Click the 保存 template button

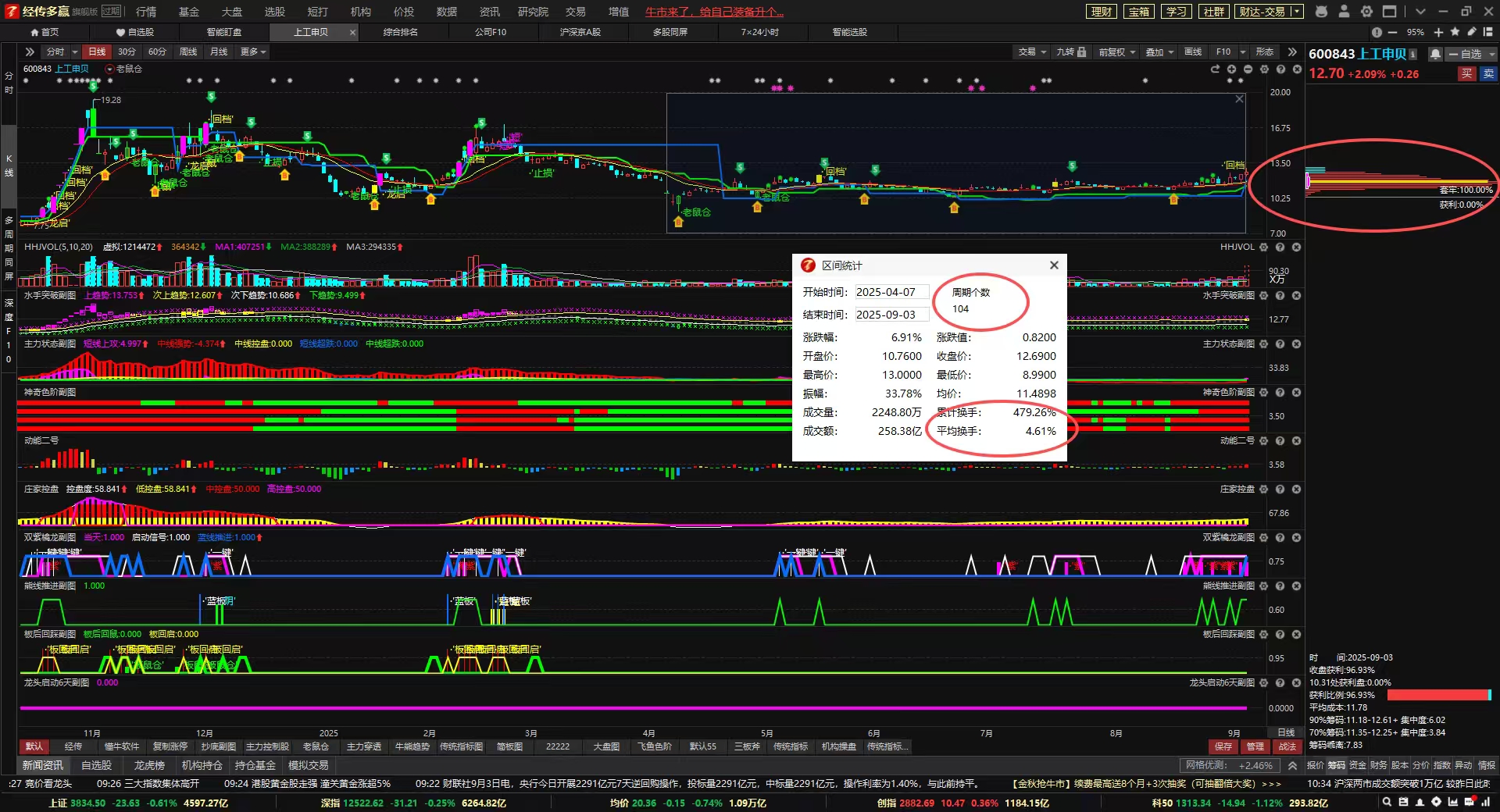[x=1223, y=746]
